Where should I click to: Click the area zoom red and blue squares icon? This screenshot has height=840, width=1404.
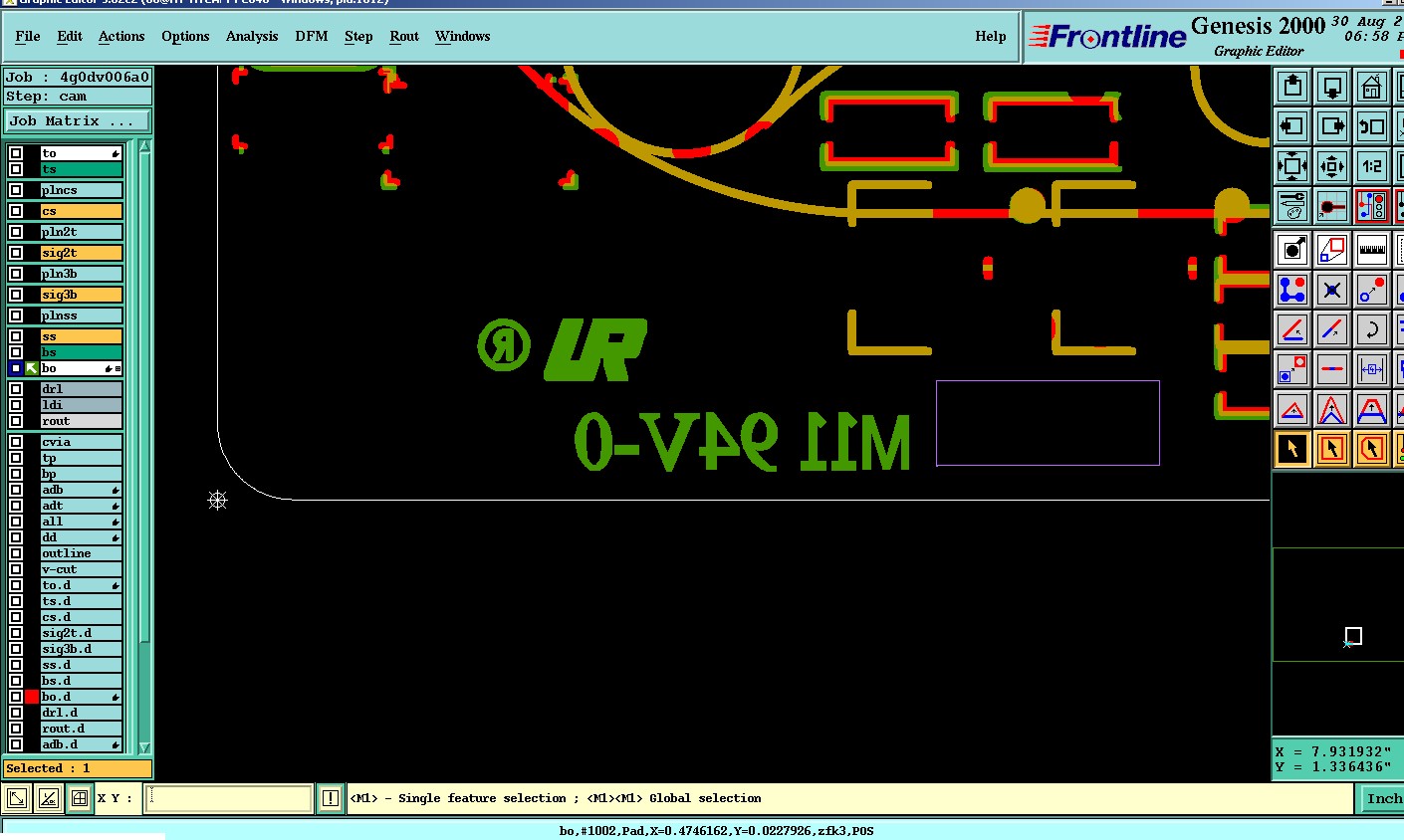coord(1332,250)
